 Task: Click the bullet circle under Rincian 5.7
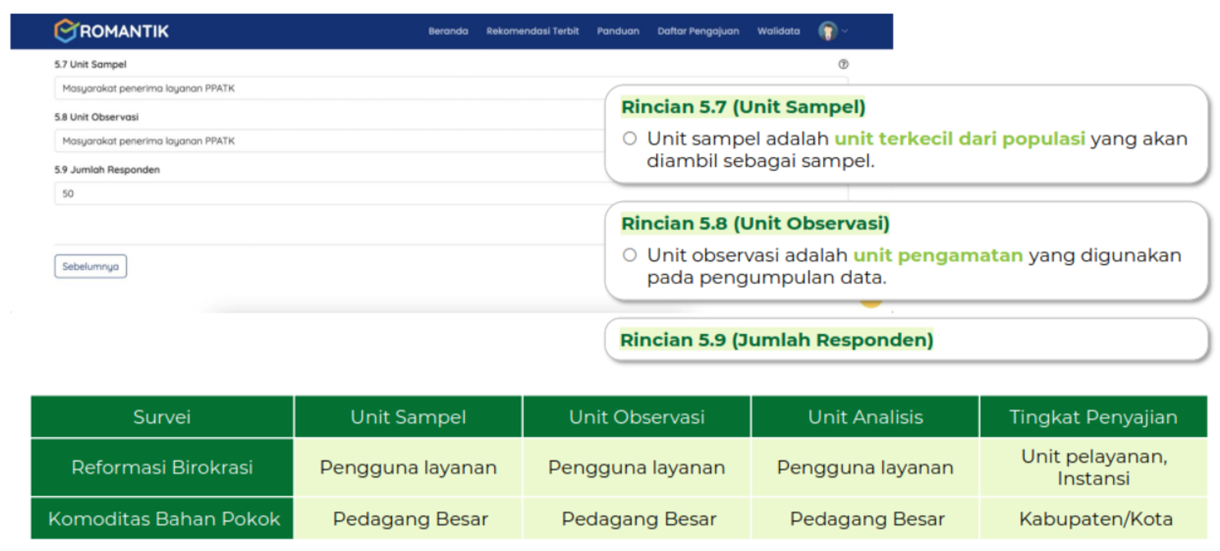[x=630, y=139]
